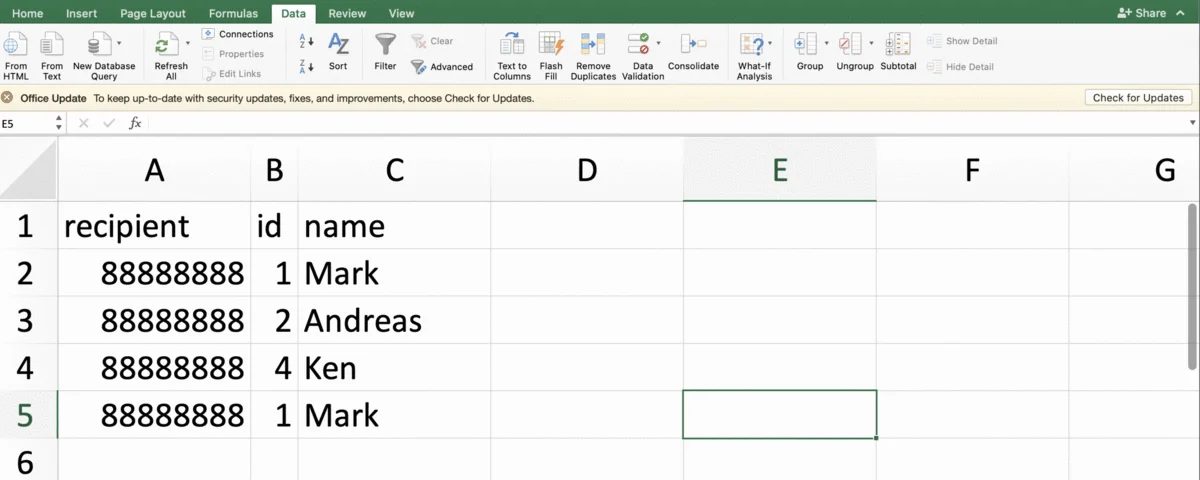This screenshot has width=1200, height=480.
Task: Click the Filter funnel icon
Action: (x=385, y=45)
